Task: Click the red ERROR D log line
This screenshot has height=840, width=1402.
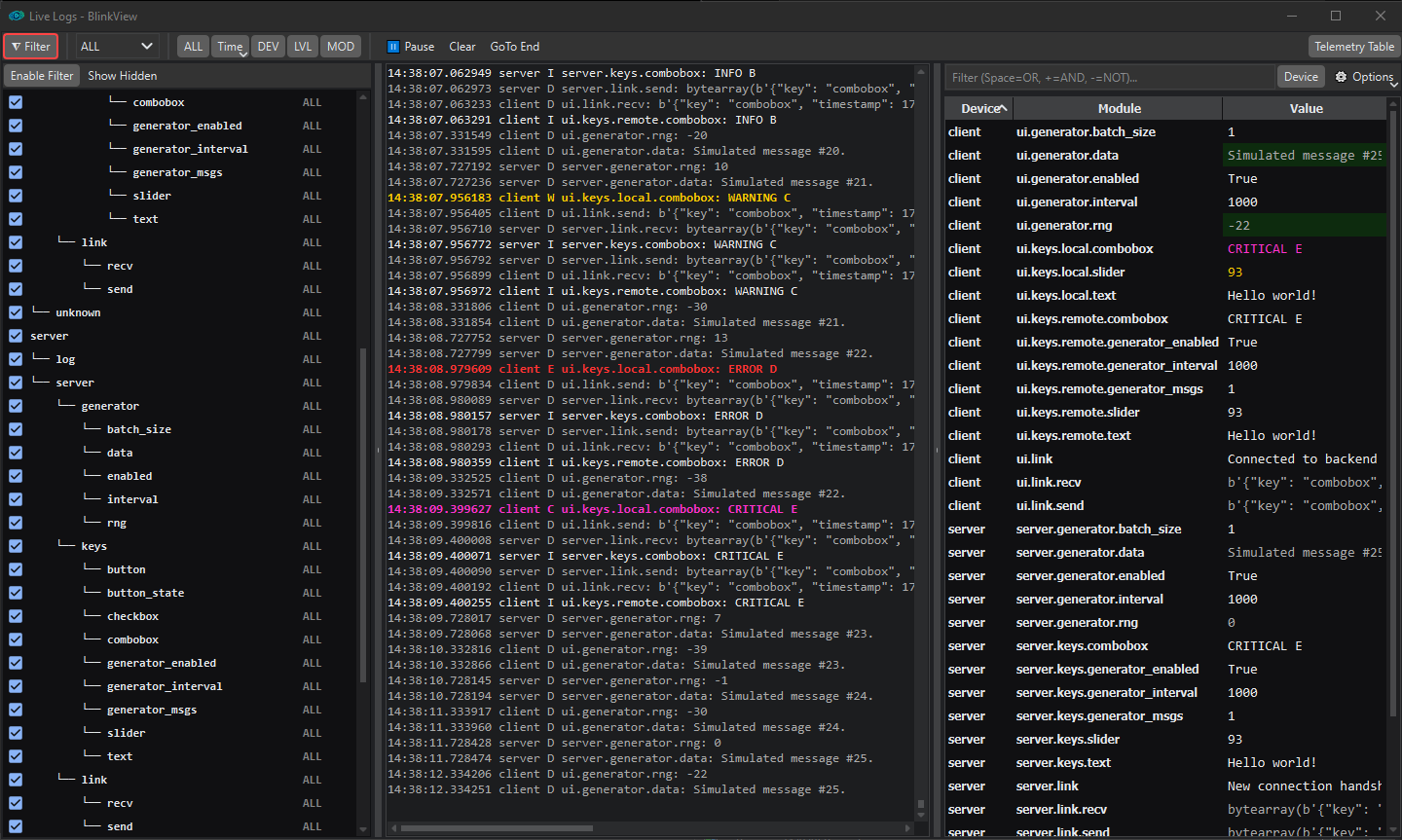Action: click(582, 369)
